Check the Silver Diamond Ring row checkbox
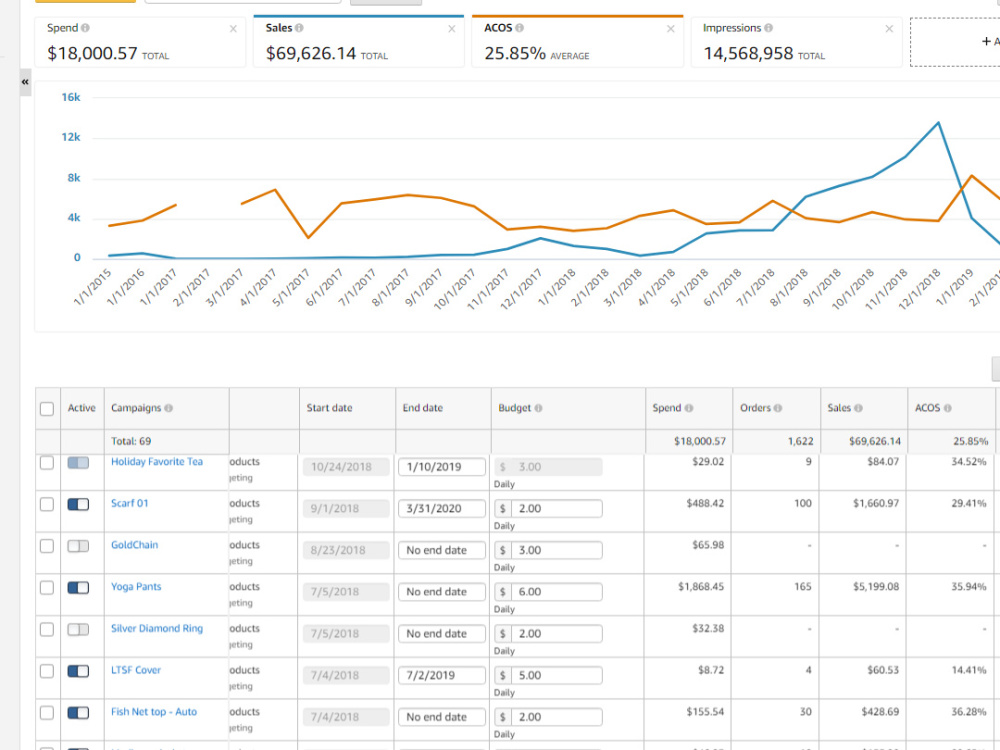The image size is (1000, 750). point(47,629)
